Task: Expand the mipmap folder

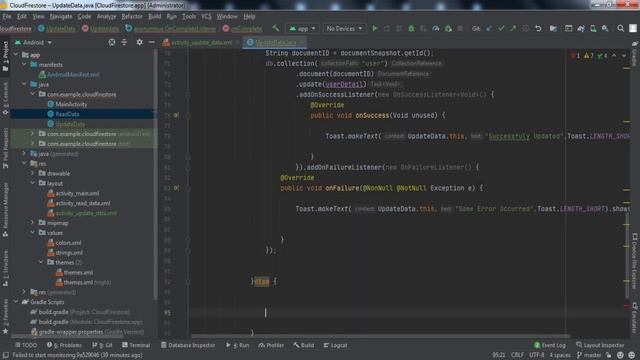Action: pyautogui.click(x=33, y=223)
